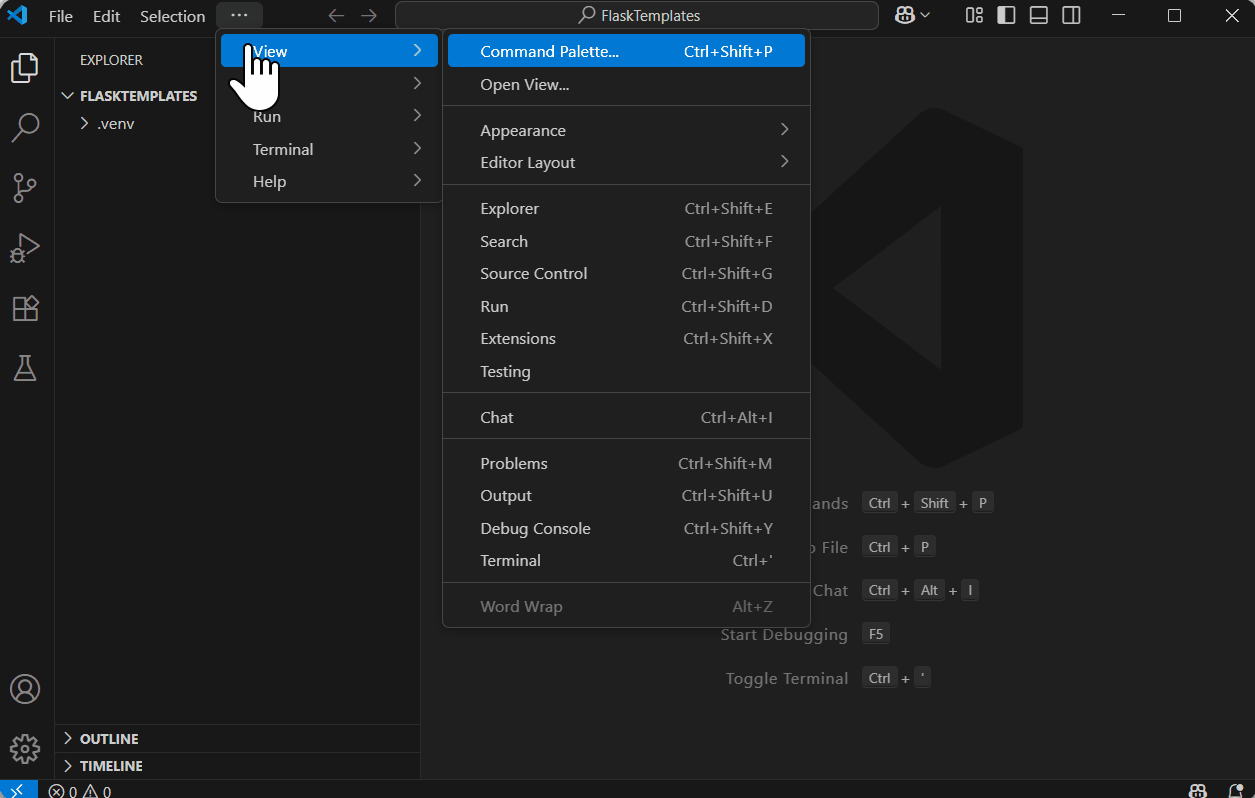Image resolution: width=1255 pixels, height=798 pixels.
Task: Click the F5 key hint
Action: click(x=876, y=634)
